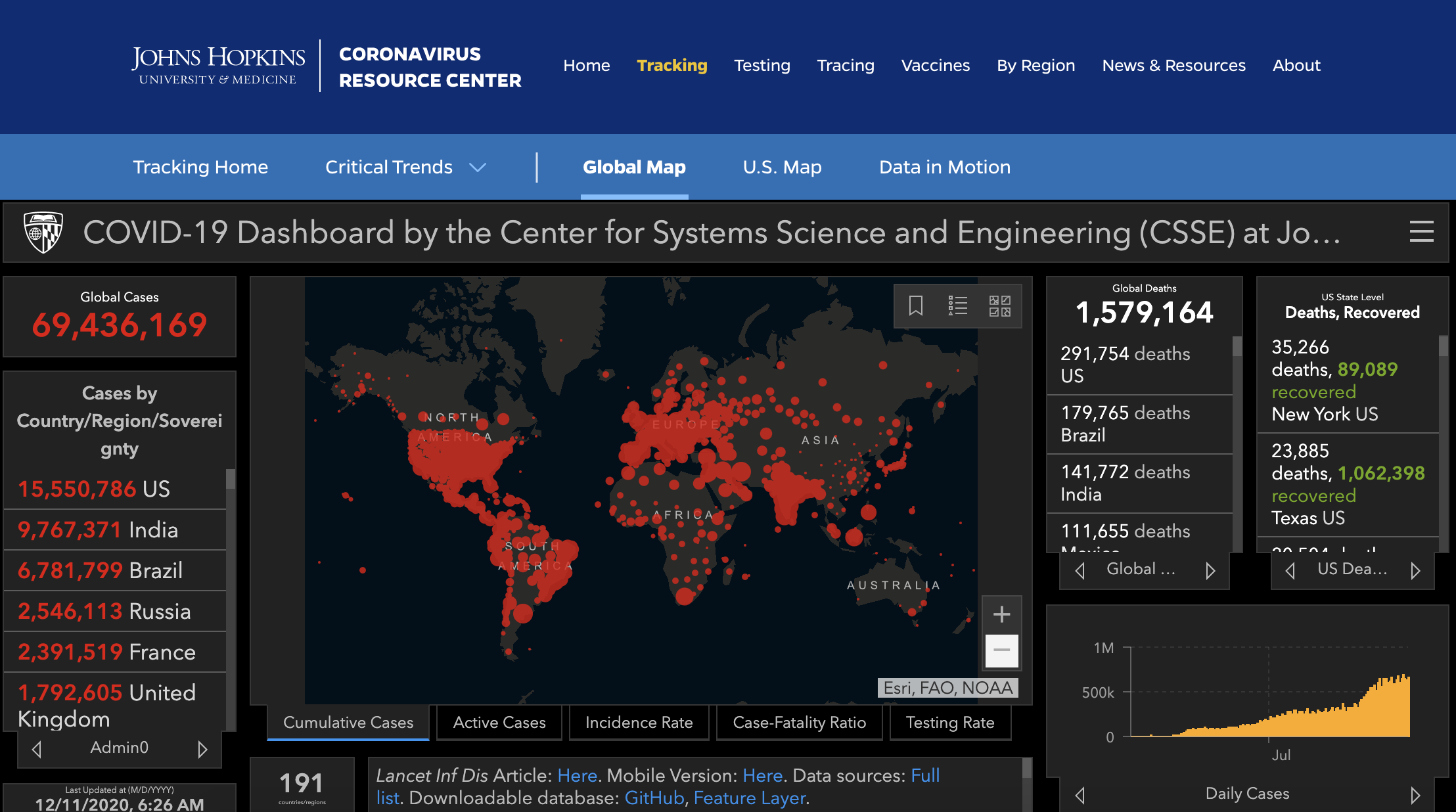
Task: Click previous arrow in US Deaths panel
Action: pyautogui.click(x=1290, y=570)
